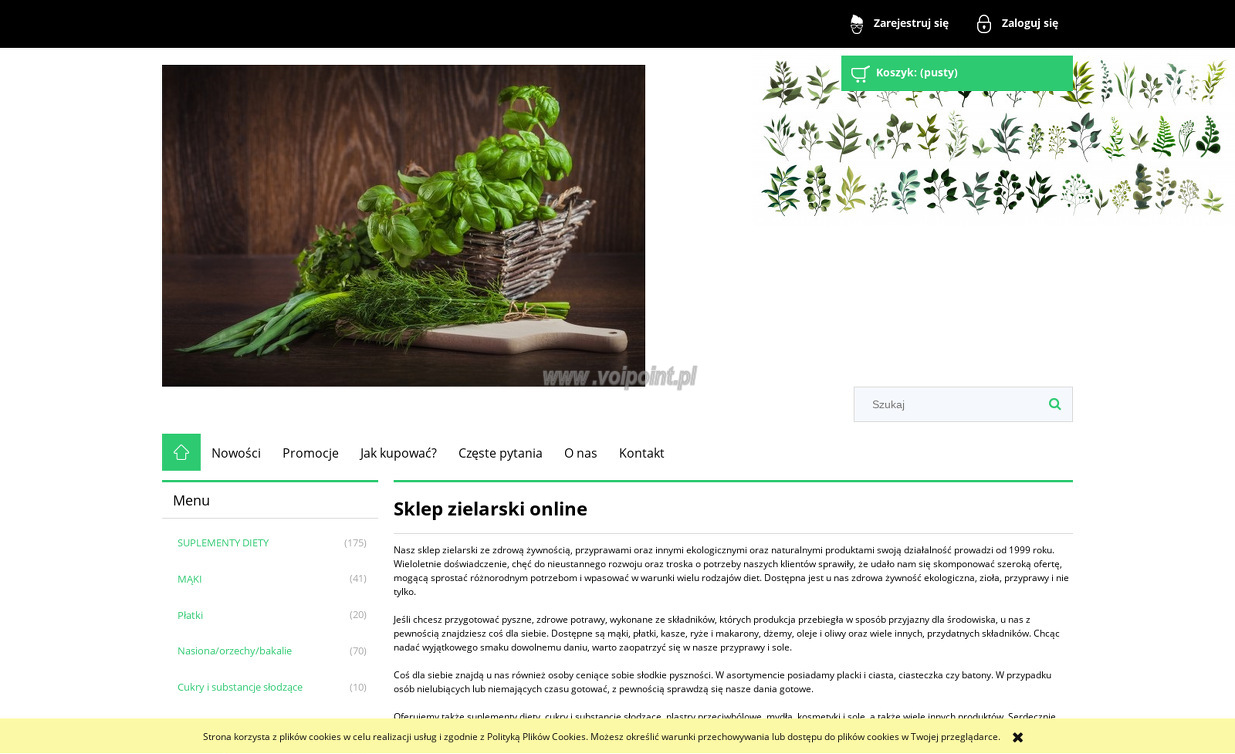Select SUPLEMENTY DIETY category

(223, 543)
